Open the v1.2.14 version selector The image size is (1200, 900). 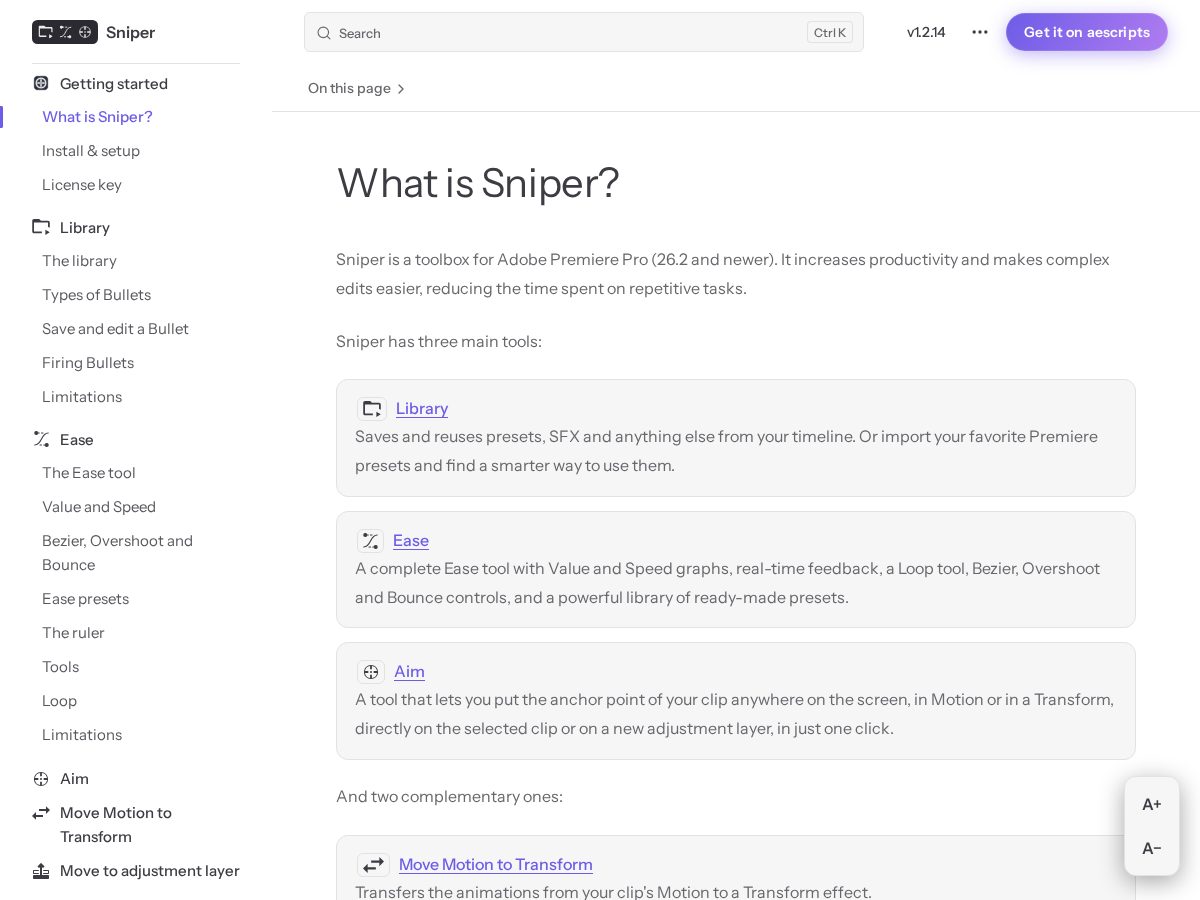point(926,32)
